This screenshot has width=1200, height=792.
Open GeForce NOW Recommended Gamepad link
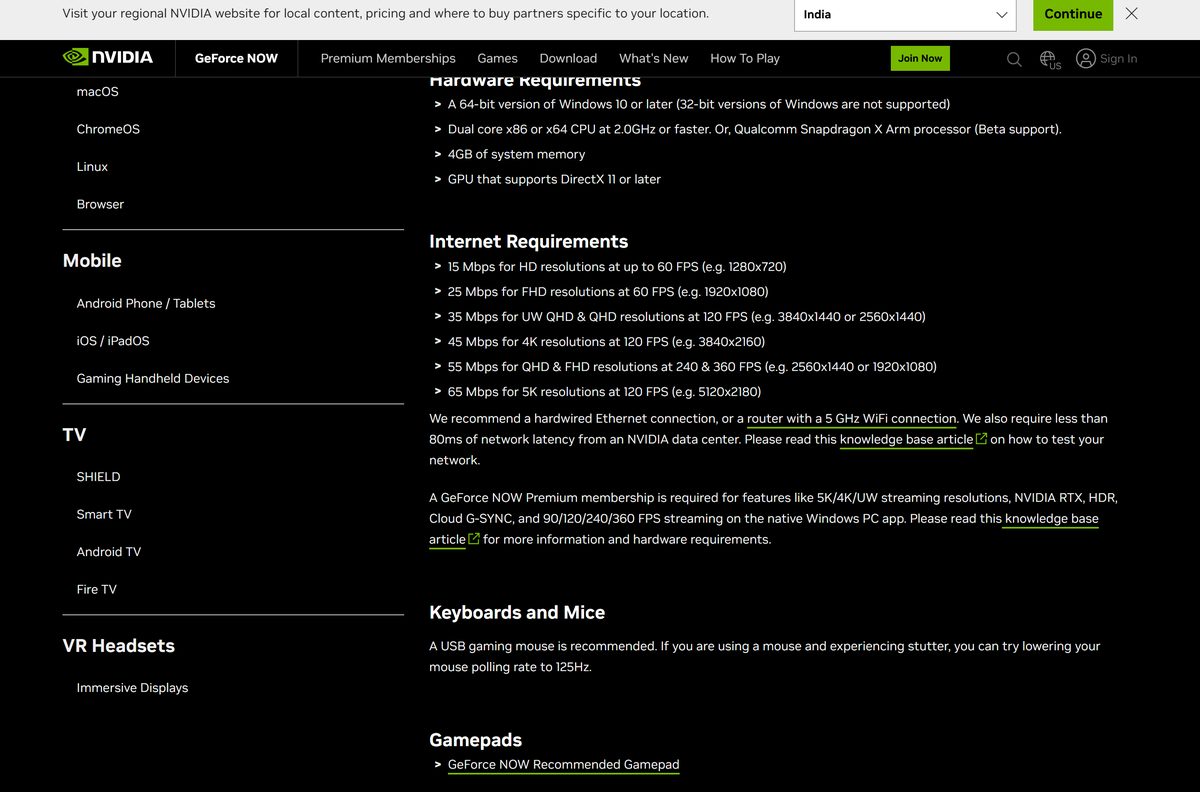click(x=563, y=764)
